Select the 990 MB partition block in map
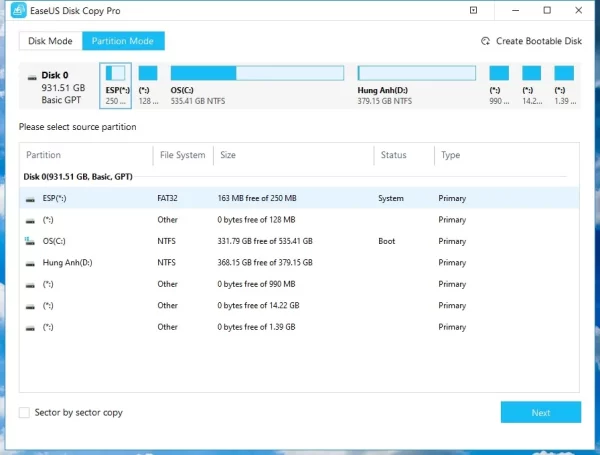This screenshot has height=455, width=600. (499, 73)
